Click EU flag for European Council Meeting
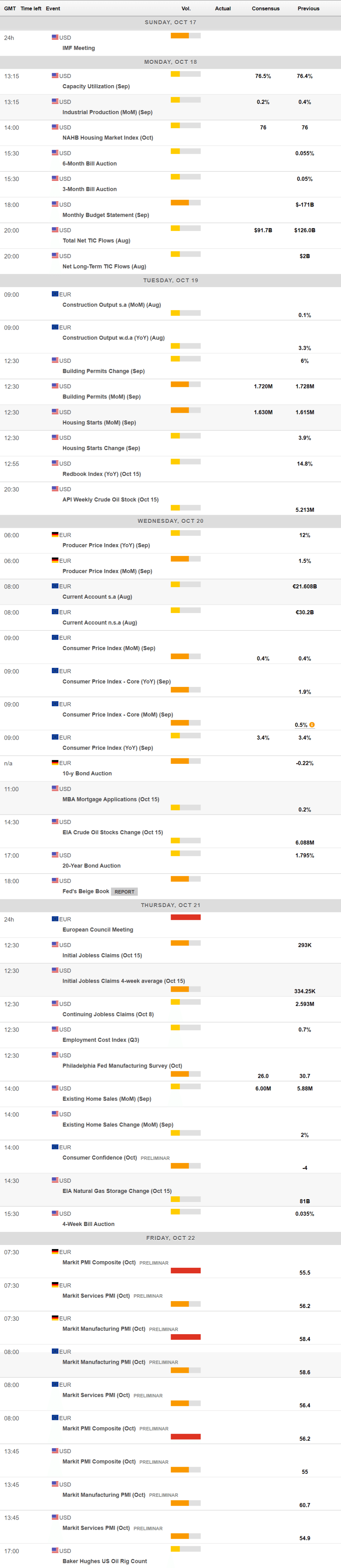341x1568 pixels. click(x=55, y=919)
